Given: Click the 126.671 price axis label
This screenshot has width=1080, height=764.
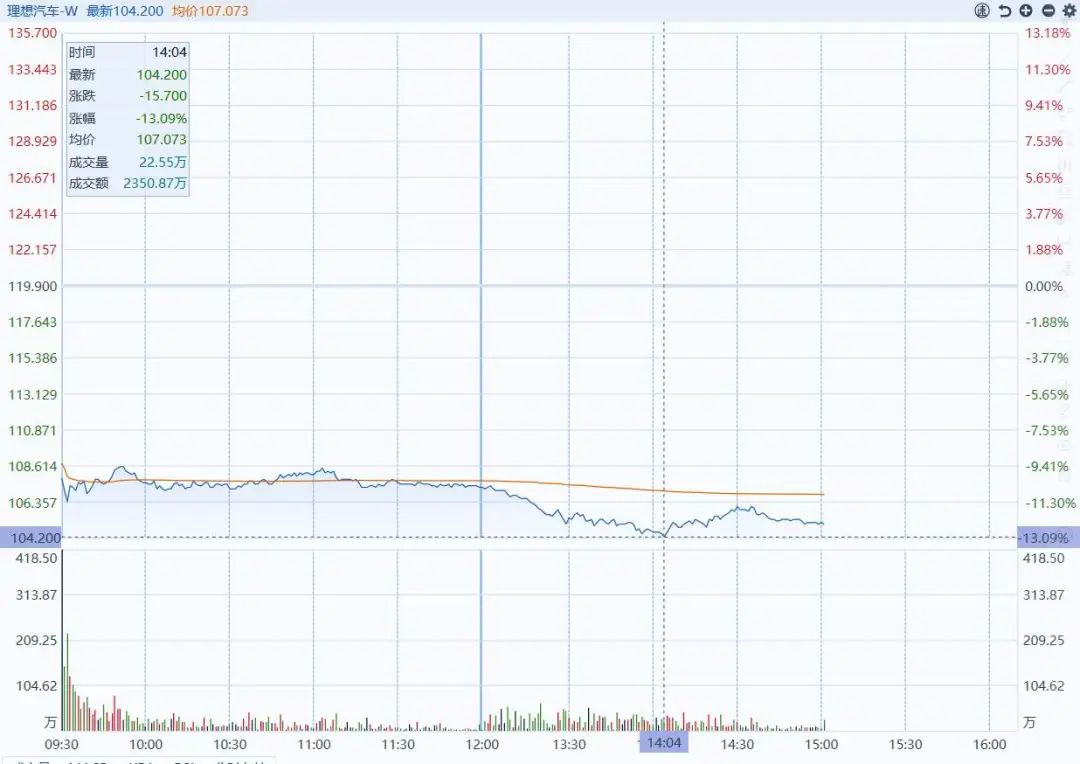Looking at the screenshot, I should (32, 178).
